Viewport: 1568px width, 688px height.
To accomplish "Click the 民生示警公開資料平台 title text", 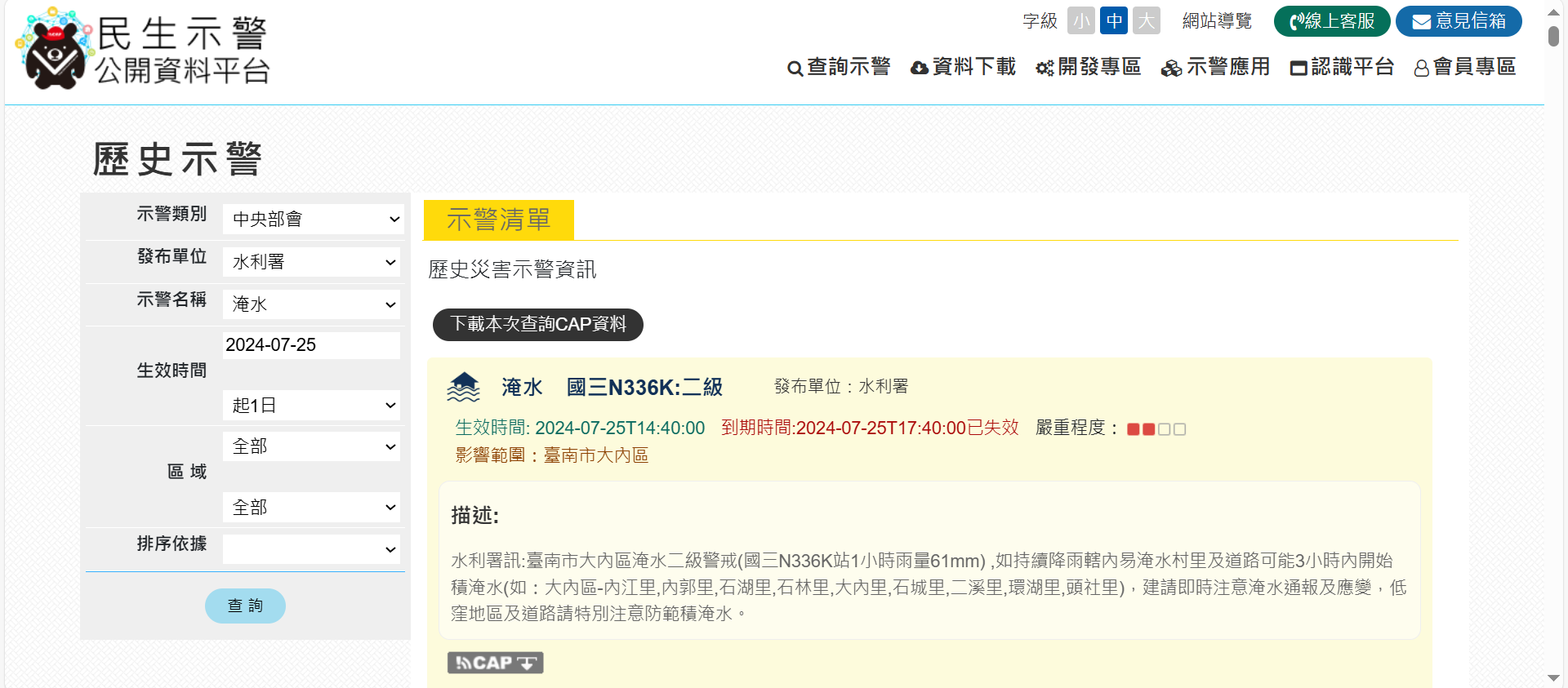I will point(182,51).
